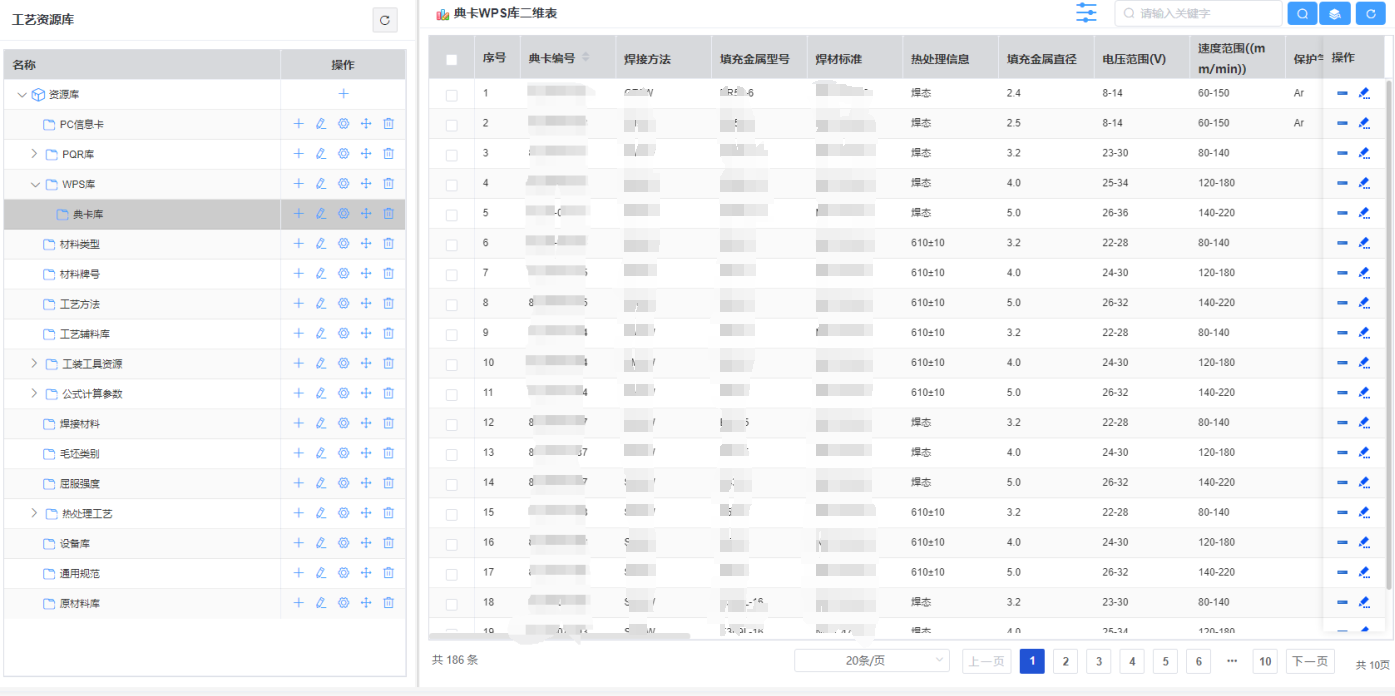Viewport: 1395px width, 696px height.
Task: Delete the 毛坯类别 node
Action: [x=388, y=454]
